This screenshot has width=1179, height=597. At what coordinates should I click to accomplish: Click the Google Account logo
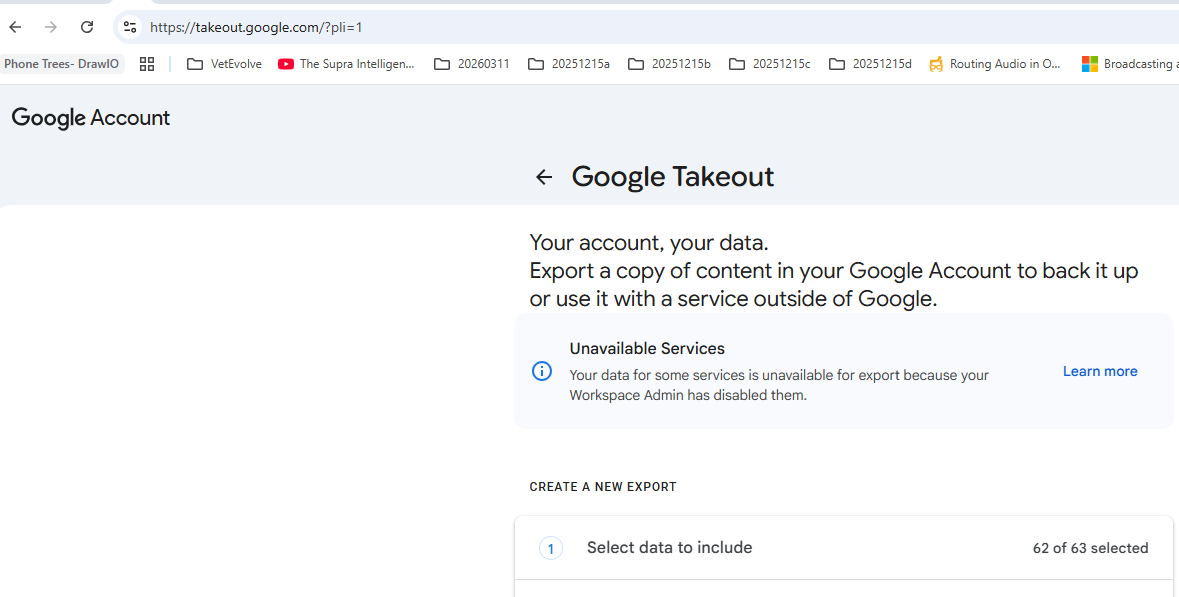pos(91,118)
